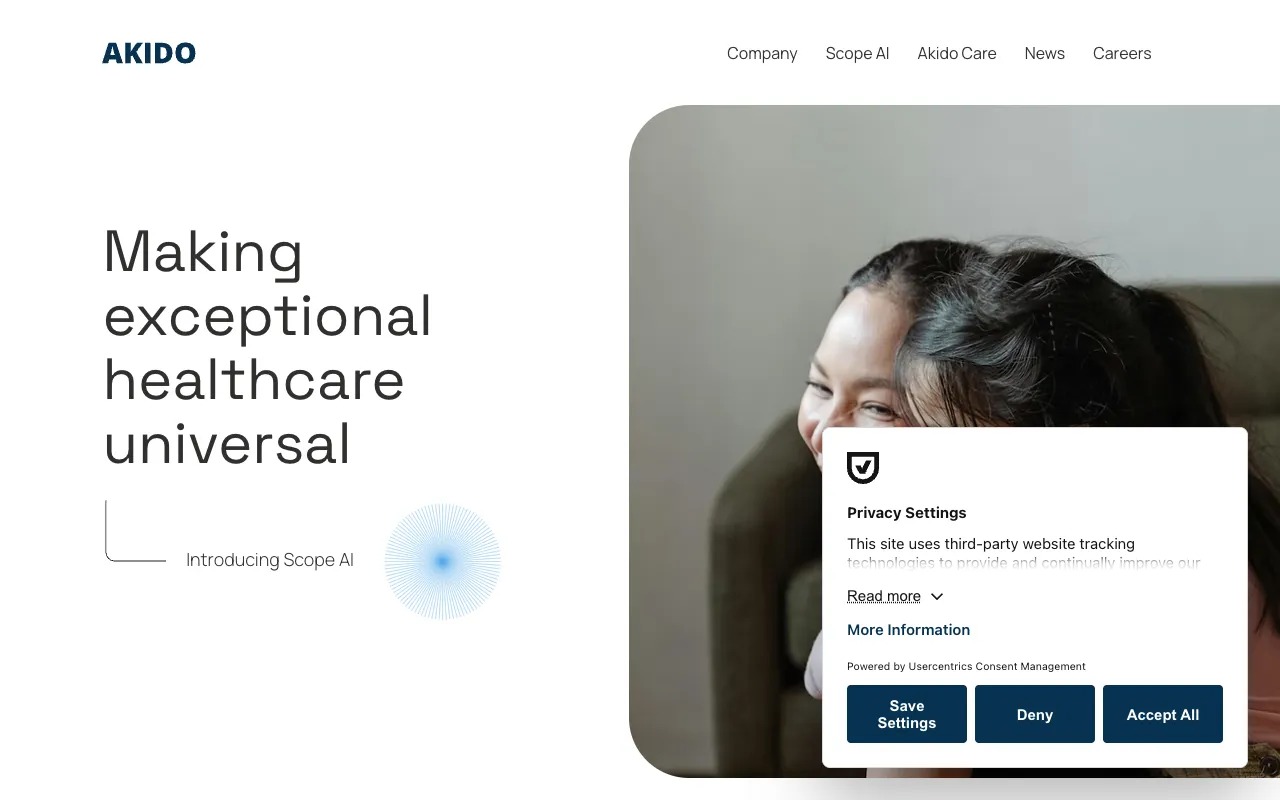Expand the Read more privacy text
Viewport: 1280px width, 800px height.
pos(884,596)
